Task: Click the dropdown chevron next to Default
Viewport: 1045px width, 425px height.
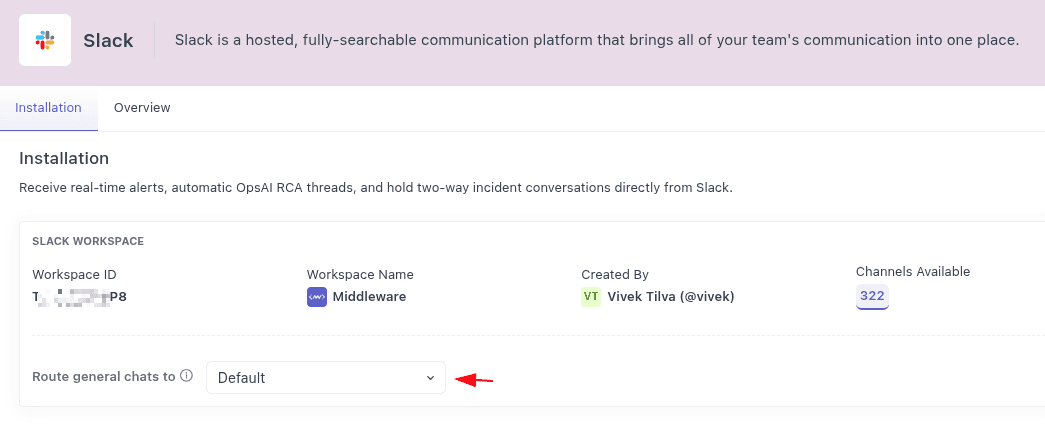Action: pyautogui.click(x=430, y=378)
